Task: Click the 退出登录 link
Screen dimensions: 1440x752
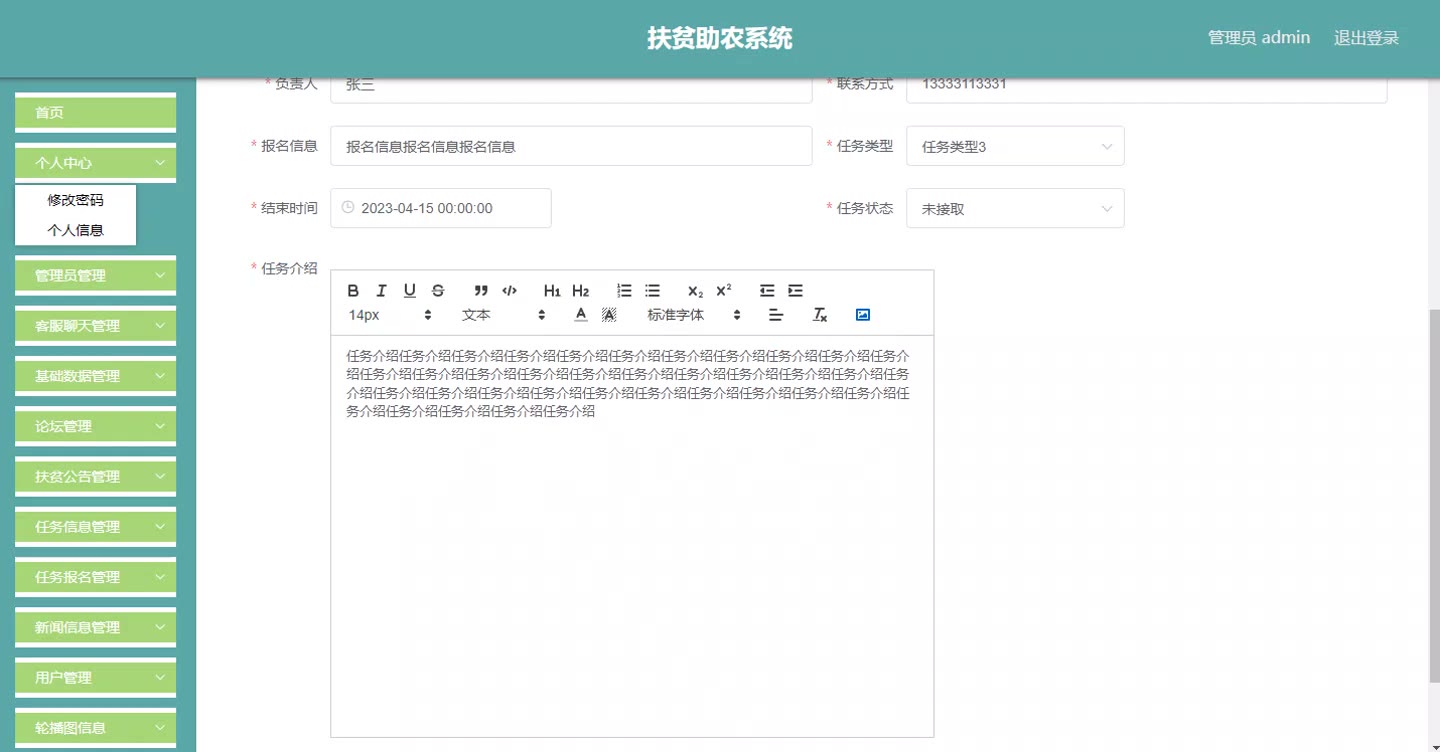Action: point(1366,38)
